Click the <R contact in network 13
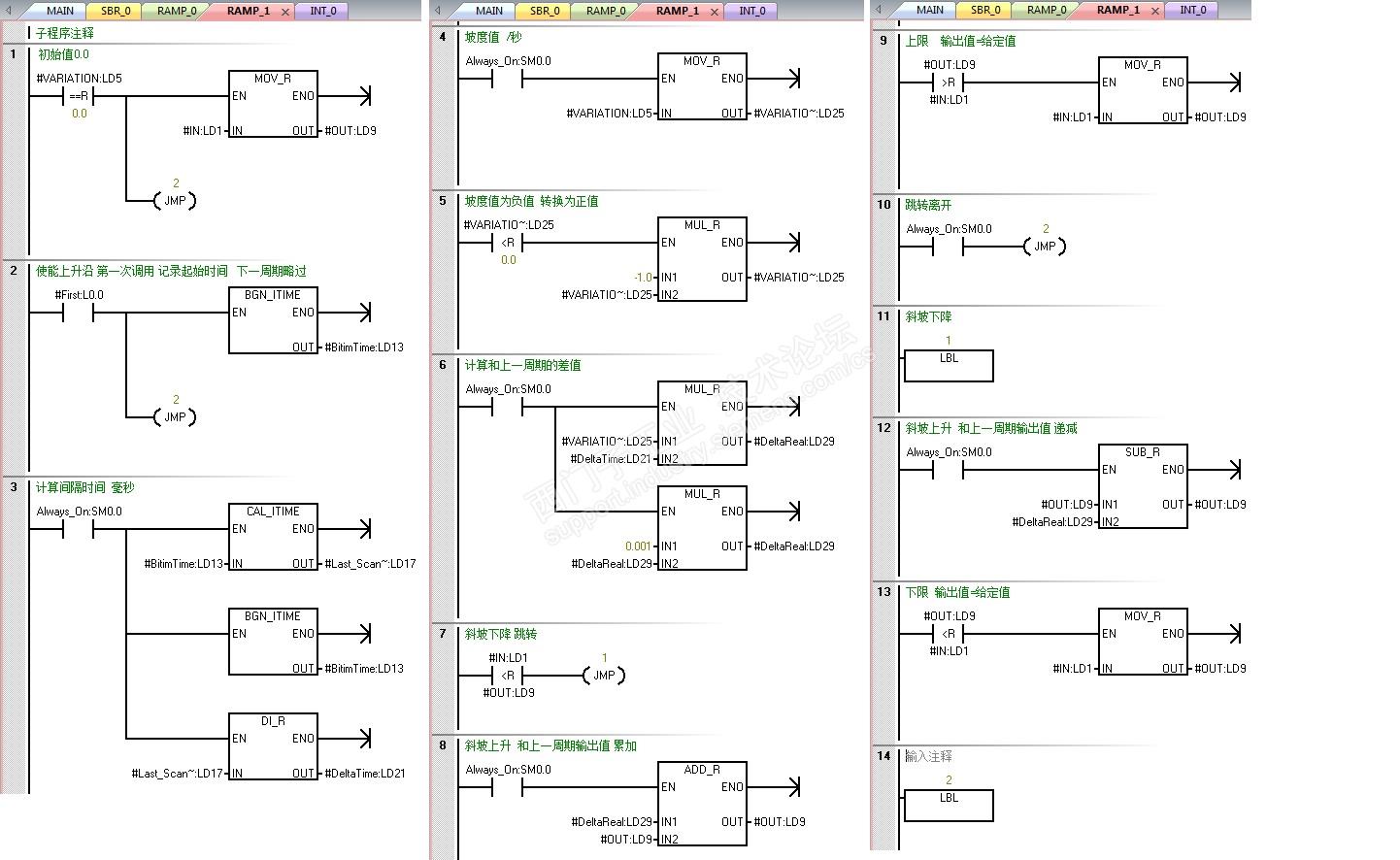 [949, 634]
